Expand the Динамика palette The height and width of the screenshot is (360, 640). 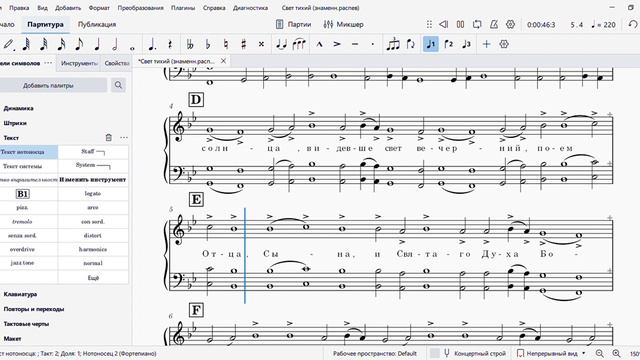(x=18, y=108)
